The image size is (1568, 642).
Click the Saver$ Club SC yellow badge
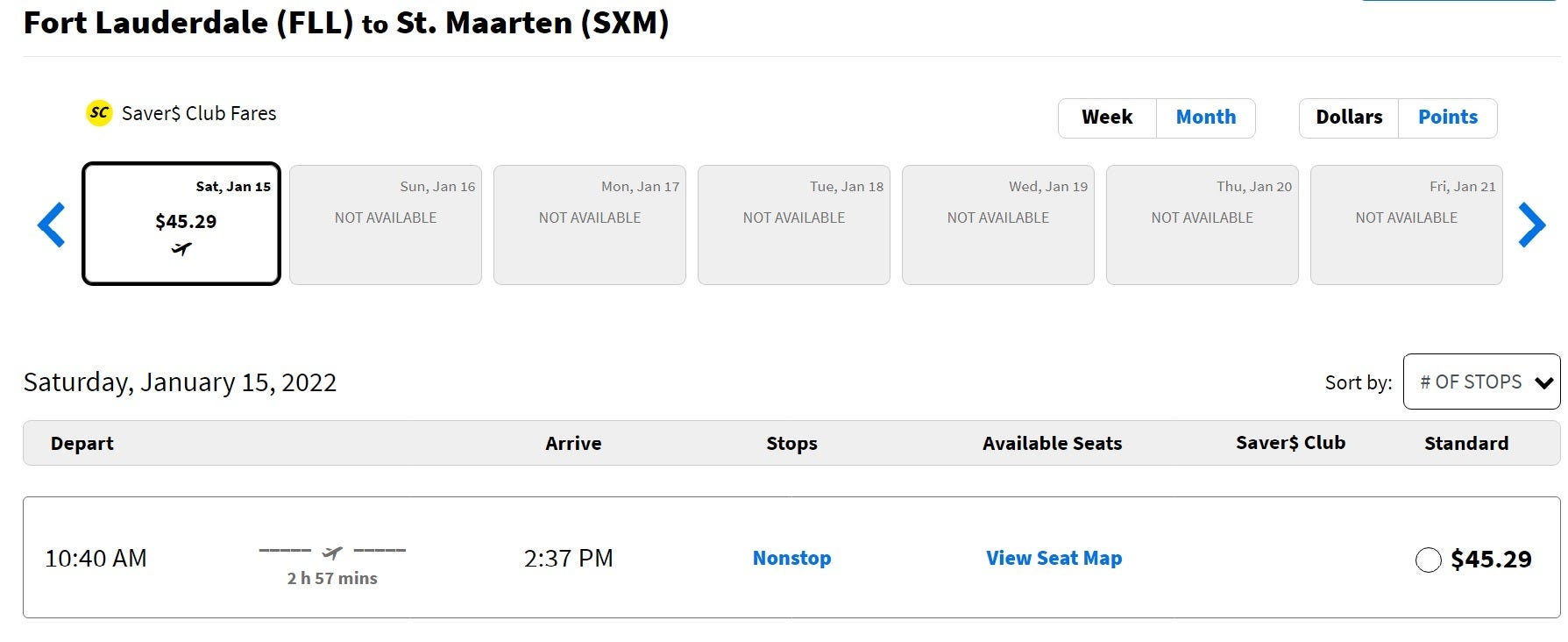click(x=99, y=113)
